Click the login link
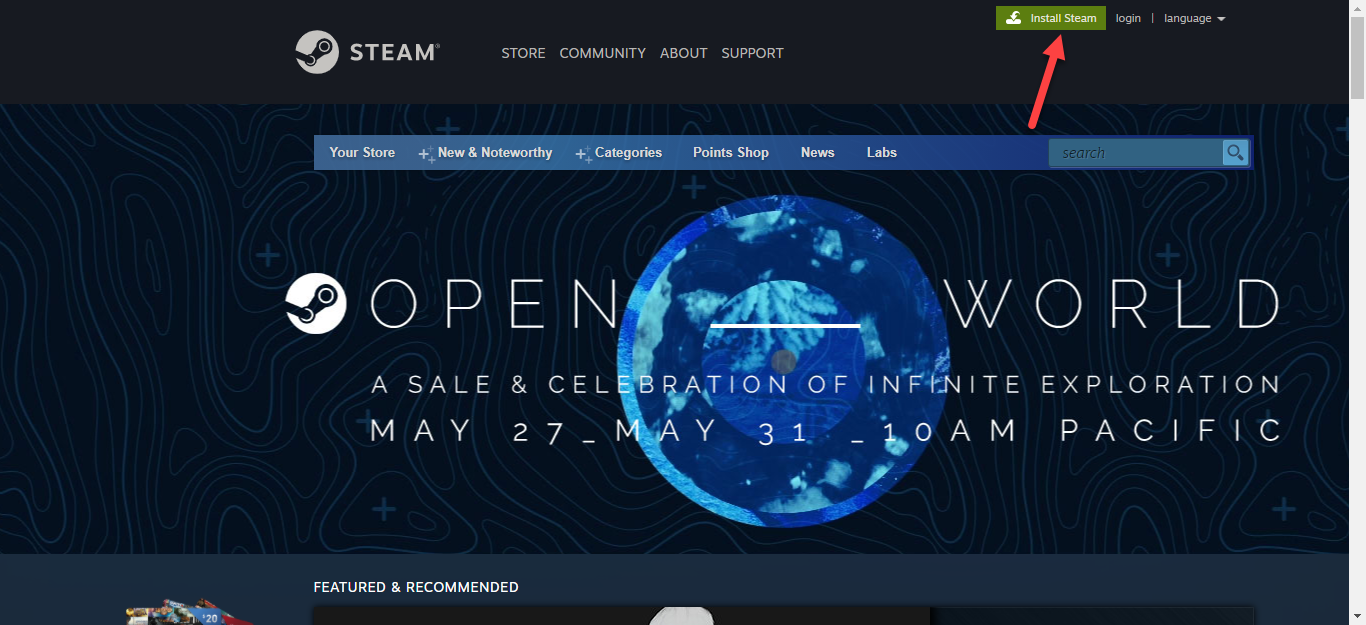1366x625 pixels. pyautogui.click(x=1128, y=18)
